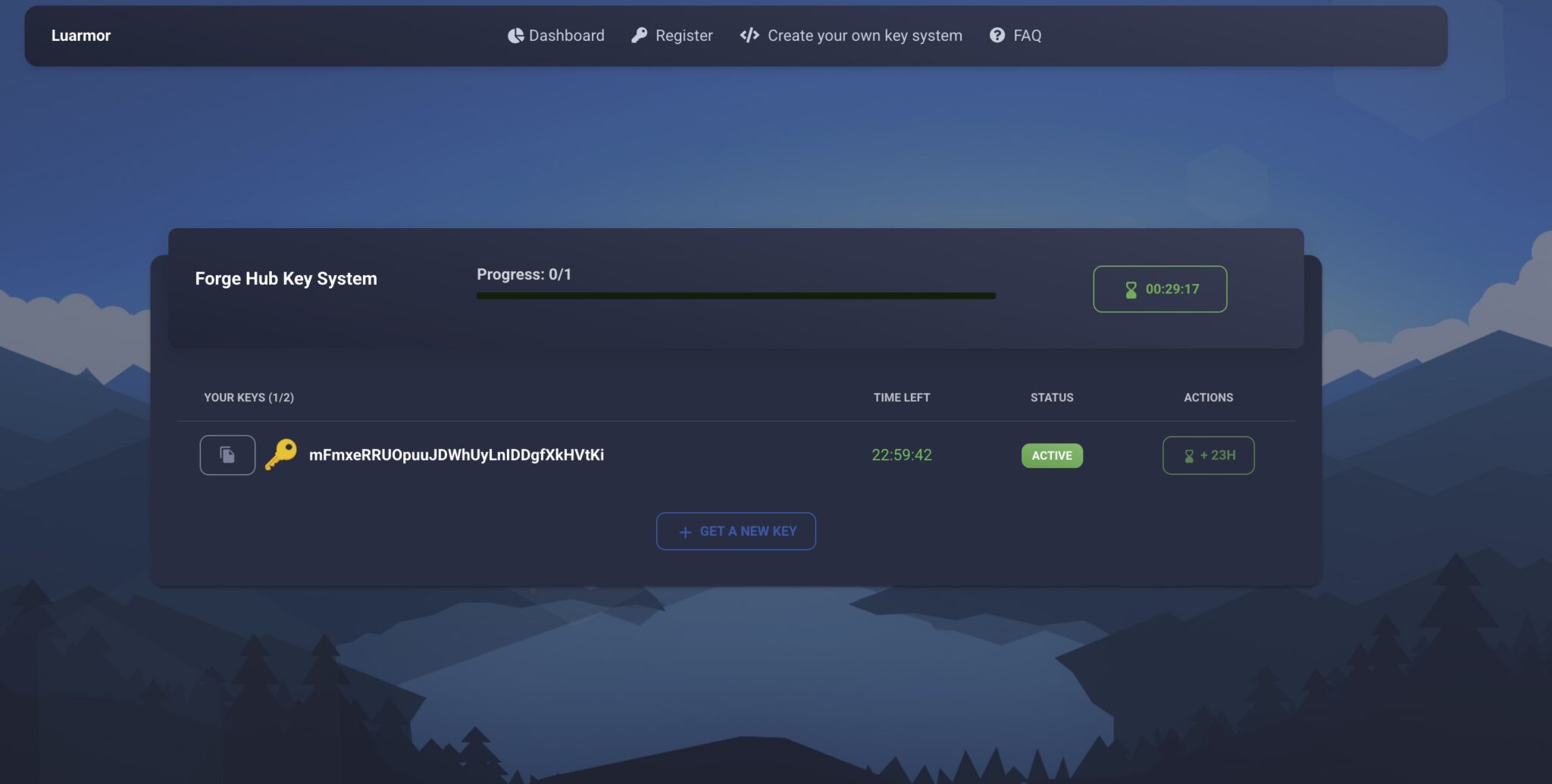
Task: Click the Register key icon in navbar
Action: [639, 36]
